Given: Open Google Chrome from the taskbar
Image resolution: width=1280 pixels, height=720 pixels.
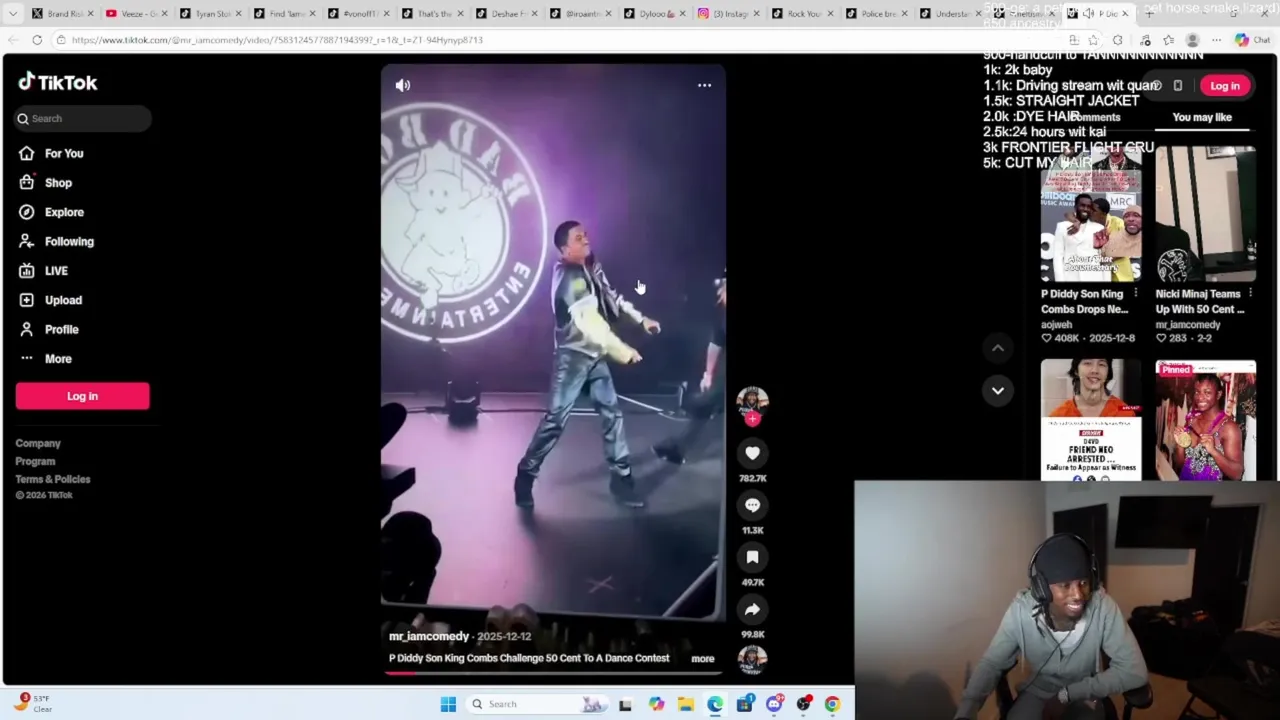Looking at the screenshot, I should (x=832, y=704).
